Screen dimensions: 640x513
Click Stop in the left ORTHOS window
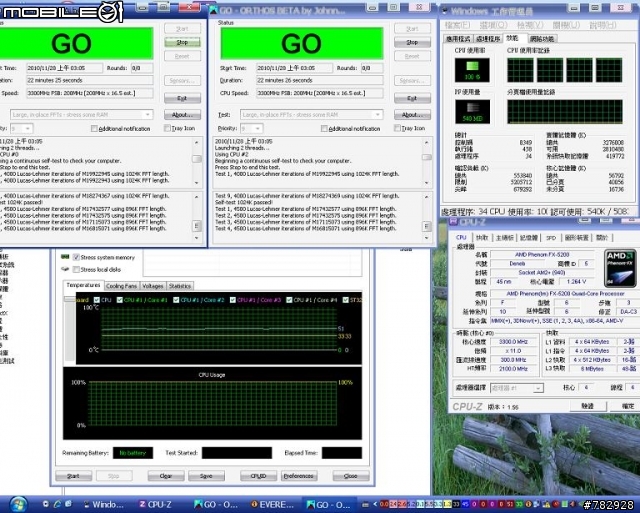[182, 42]
